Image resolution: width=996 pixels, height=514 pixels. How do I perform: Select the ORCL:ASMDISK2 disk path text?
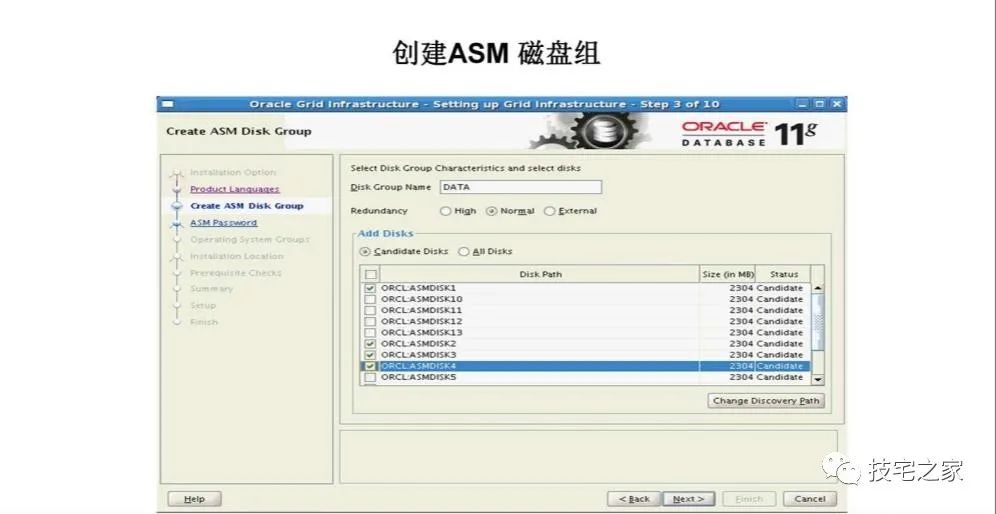419,344
